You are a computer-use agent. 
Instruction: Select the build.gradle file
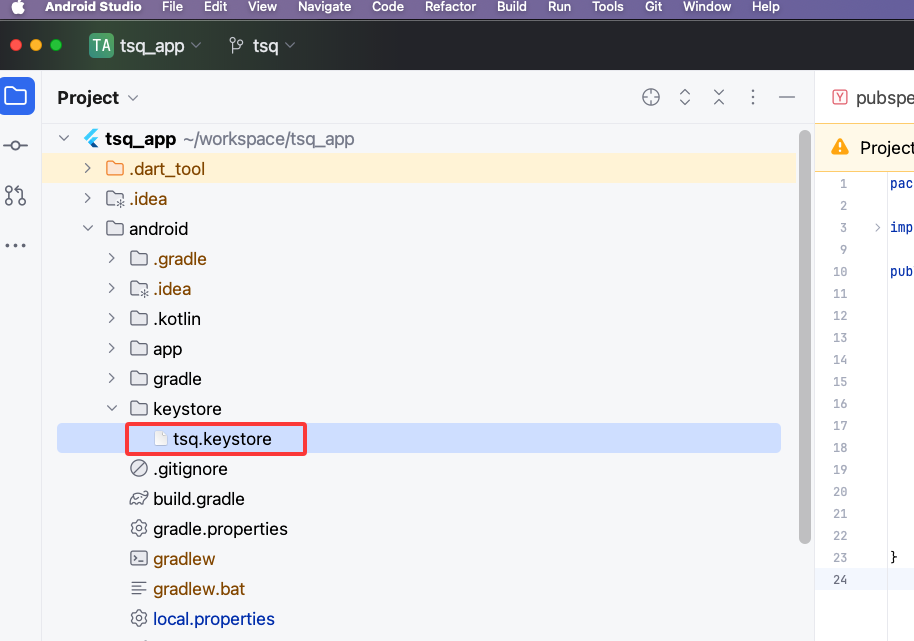tap(198, 499)
